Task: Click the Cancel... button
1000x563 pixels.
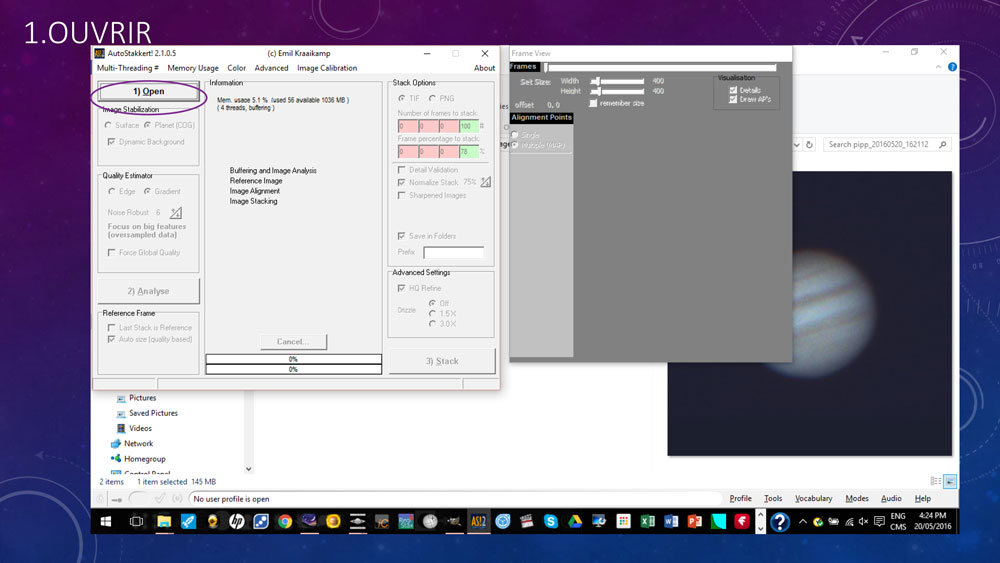Action: click(x=293, y=342)
